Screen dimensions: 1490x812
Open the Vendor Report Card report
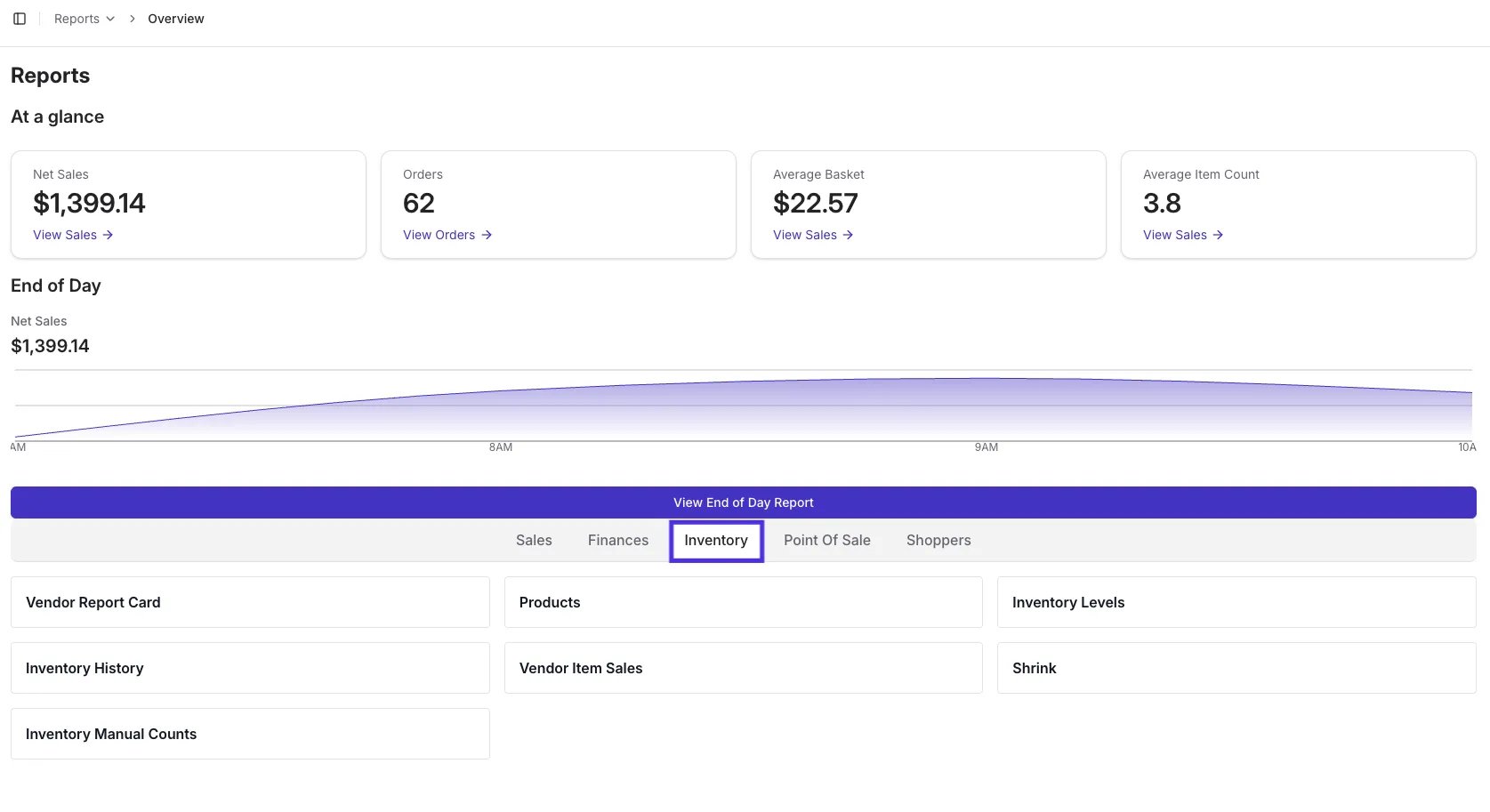click(x=250, y=602)
